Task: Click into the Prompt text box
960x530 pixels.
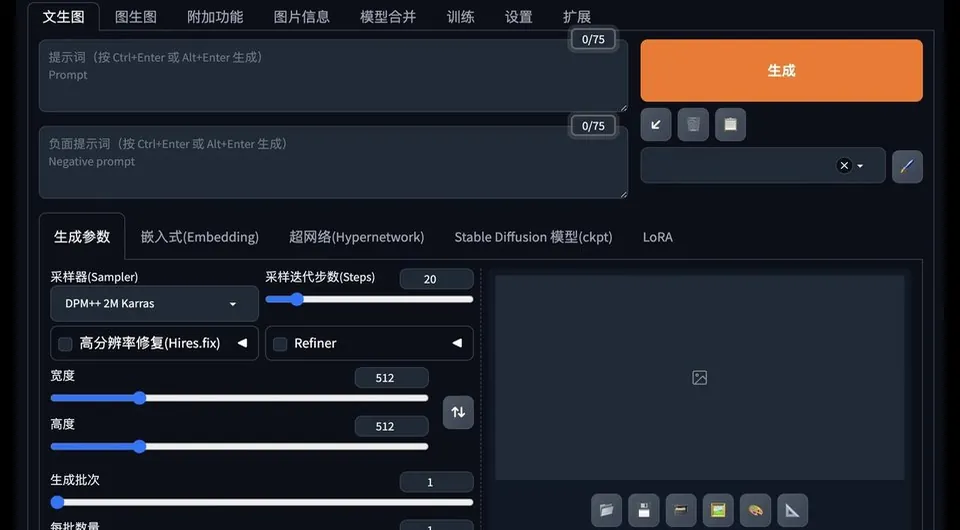Action: coord(333,76)
